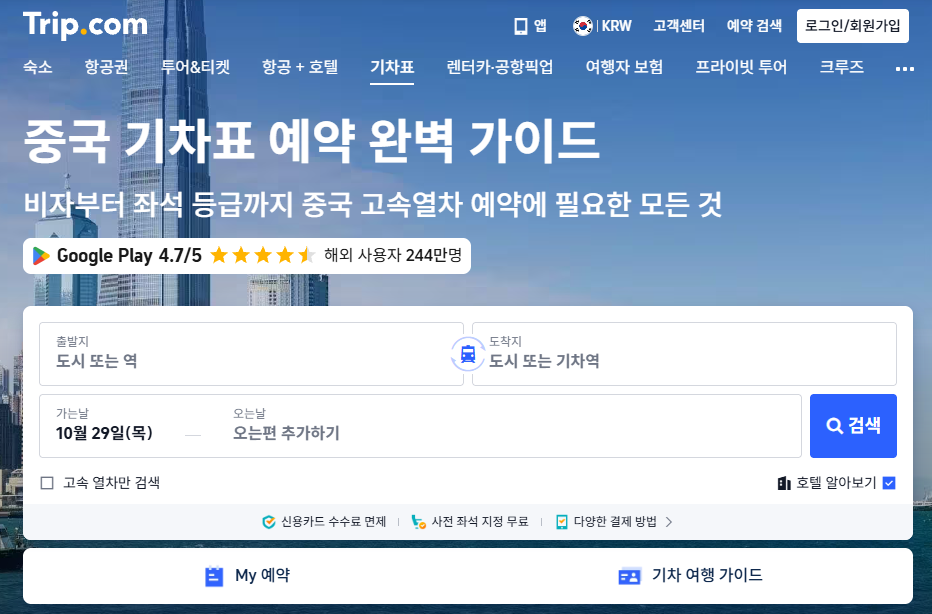This screenshot has height=614, width=932.
Task: Click the hotel building icon
Action: click(783, 483)
